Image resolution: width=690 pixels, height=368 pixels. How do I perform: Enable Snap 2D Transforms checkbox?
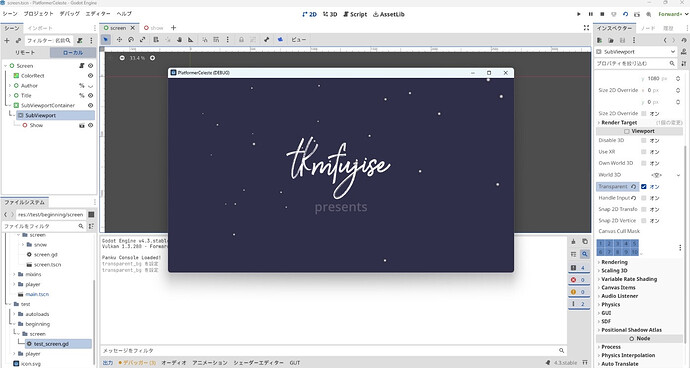point(644,210)
